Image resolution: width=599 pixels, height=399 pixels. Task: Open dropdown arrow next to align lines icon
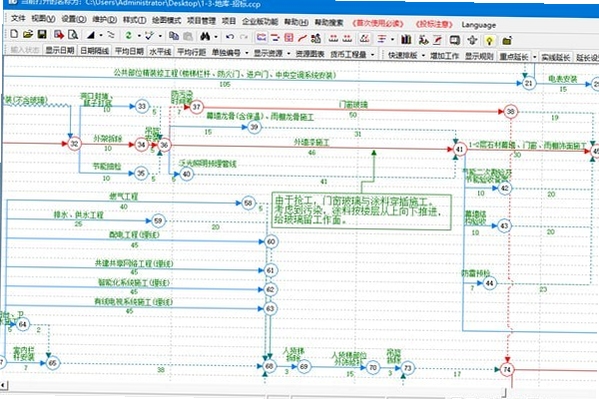click(392, 39)
